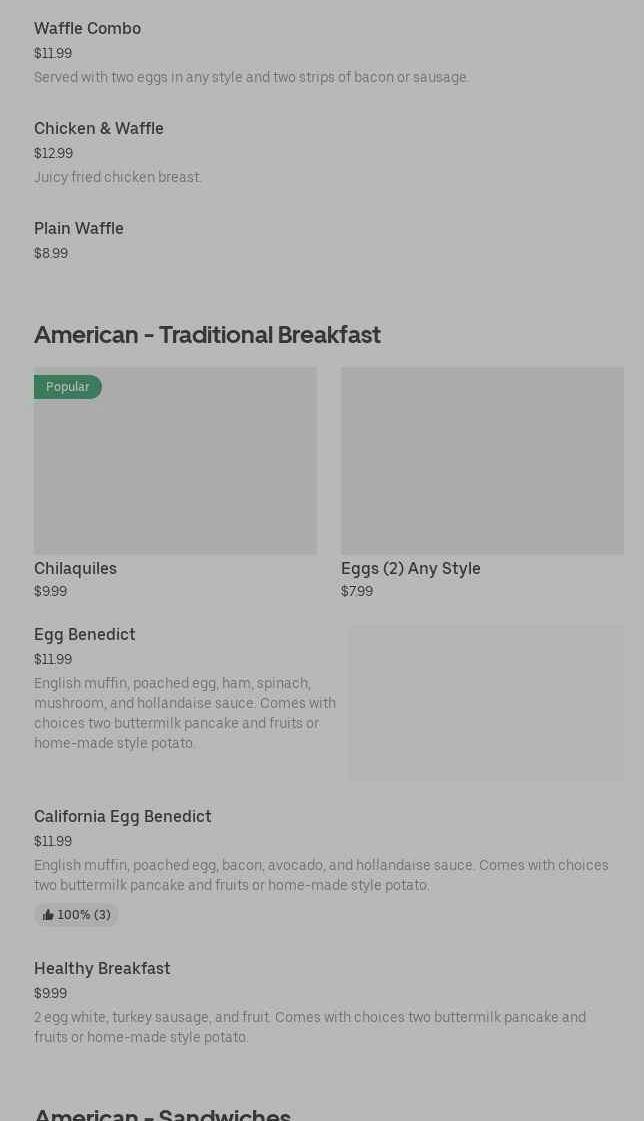The width and height of the screenshot is (644, 1121).
Task: Open Eggs (2) Any Style item title
Action: point(410,569)
